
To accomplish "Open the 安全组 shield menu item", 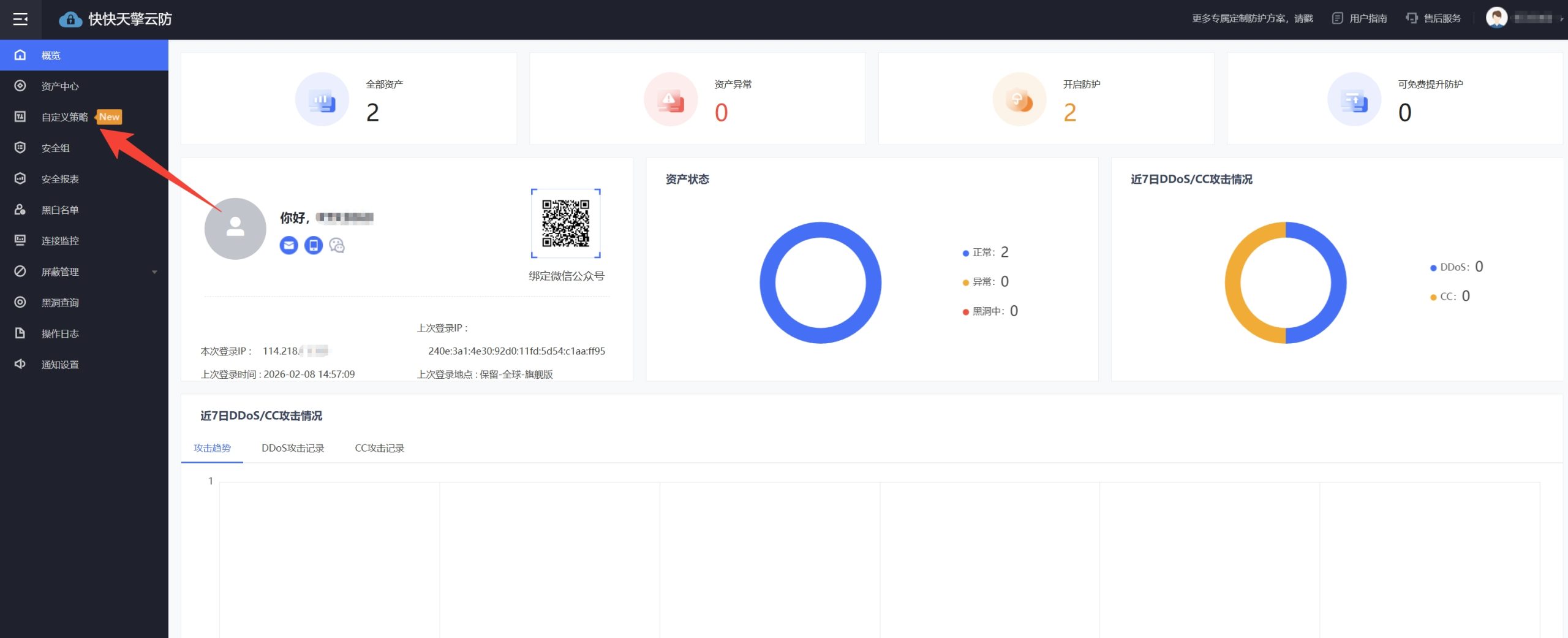I will click(x=55, y=148).
